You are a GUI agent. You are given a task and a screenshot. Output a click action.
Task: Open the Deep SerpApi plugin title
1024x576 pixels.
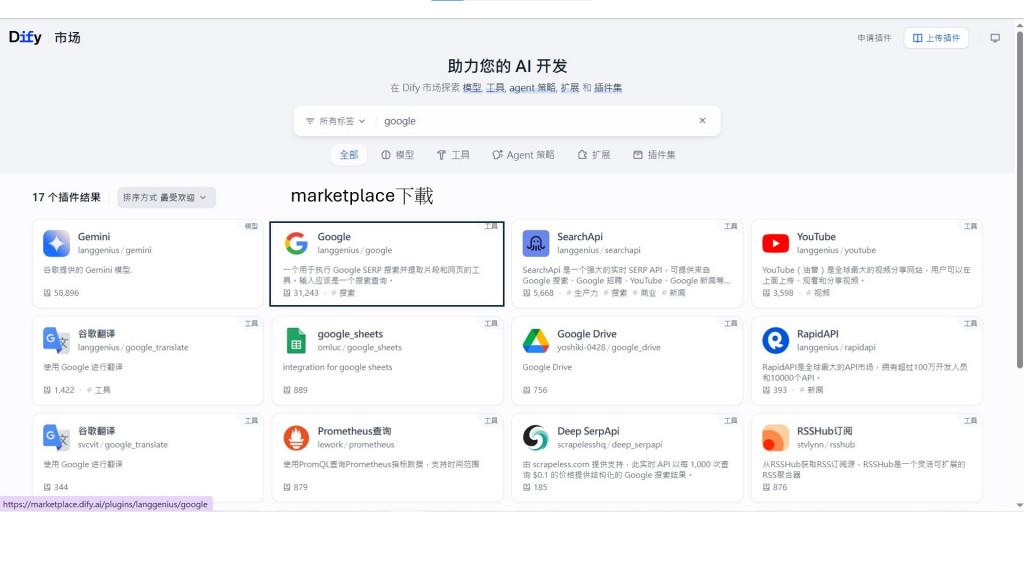coord(588,431)
